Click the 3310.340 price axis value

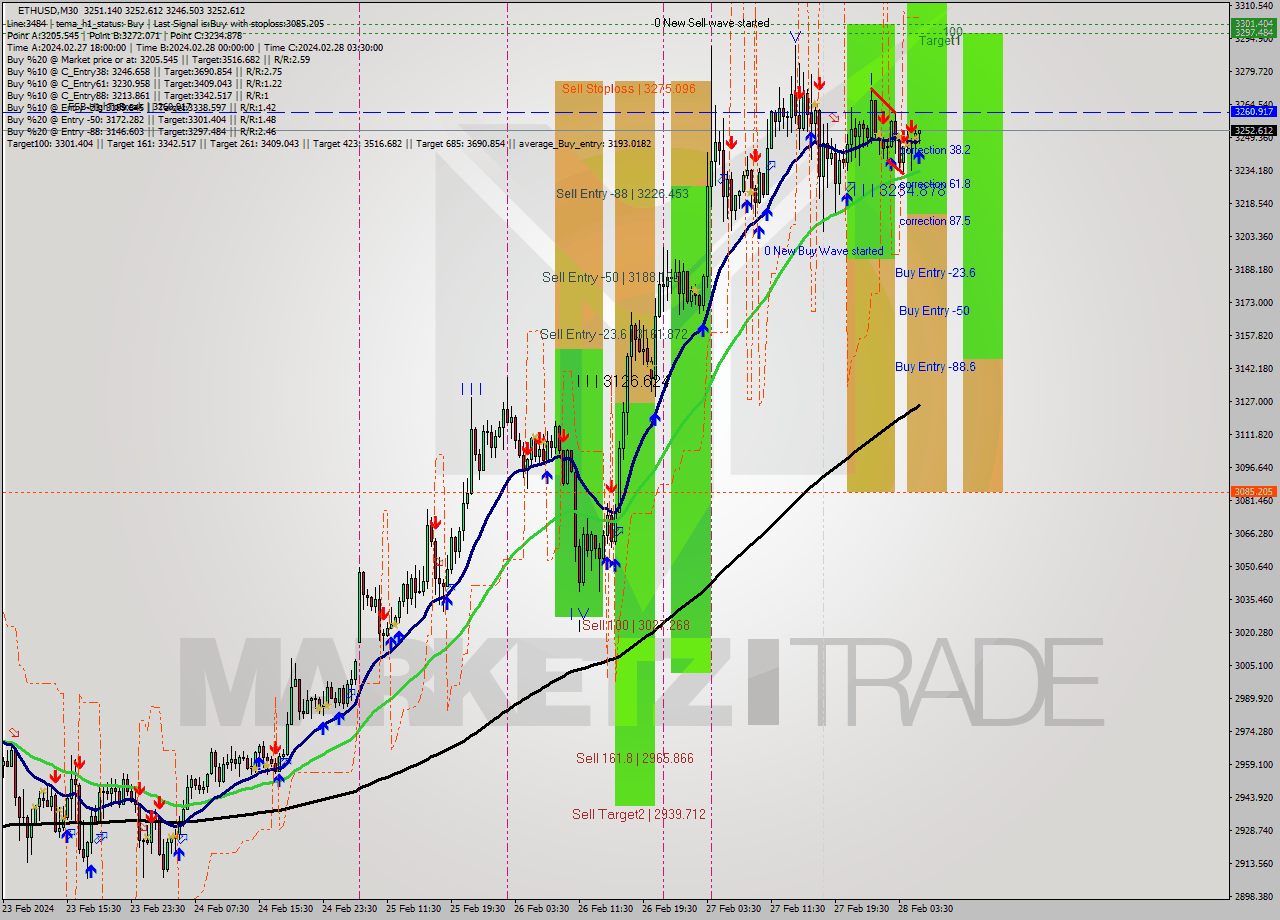point(1254,6)
